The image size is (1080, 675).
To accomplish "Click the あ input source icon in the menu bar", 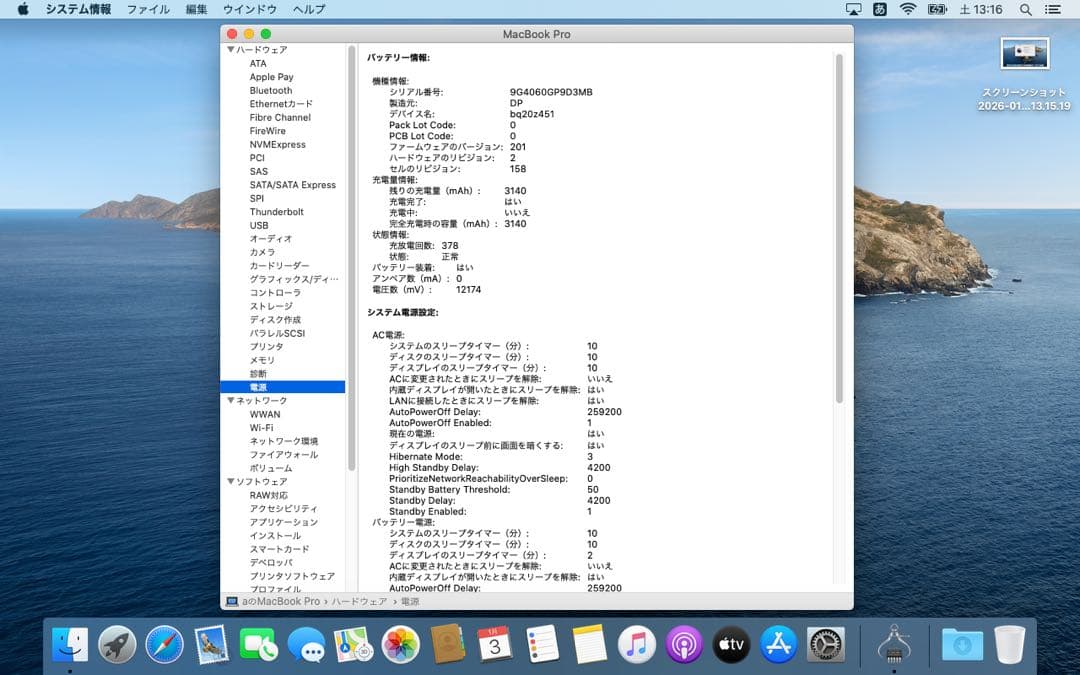I will [878, 10].
